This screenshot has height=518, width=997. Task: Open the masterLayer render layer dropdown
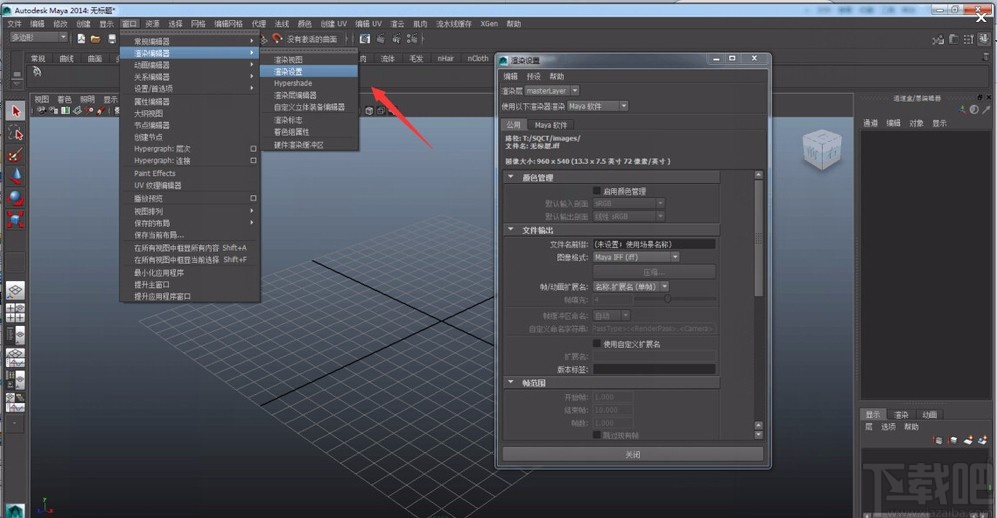pyautogui.click(x=552, y=91)
